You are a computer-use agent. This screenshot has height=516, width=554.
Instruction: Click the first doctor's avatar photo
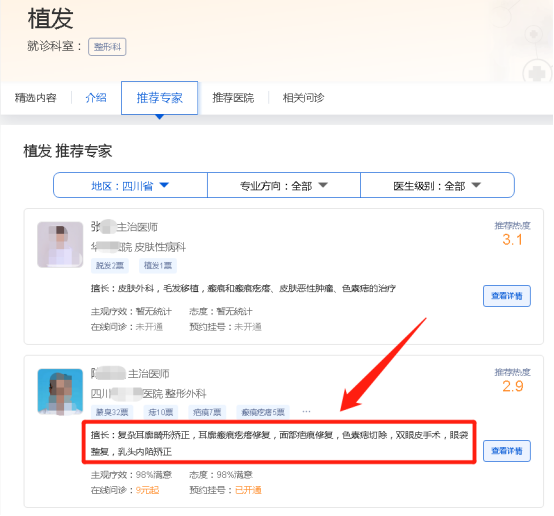point(60,245)
